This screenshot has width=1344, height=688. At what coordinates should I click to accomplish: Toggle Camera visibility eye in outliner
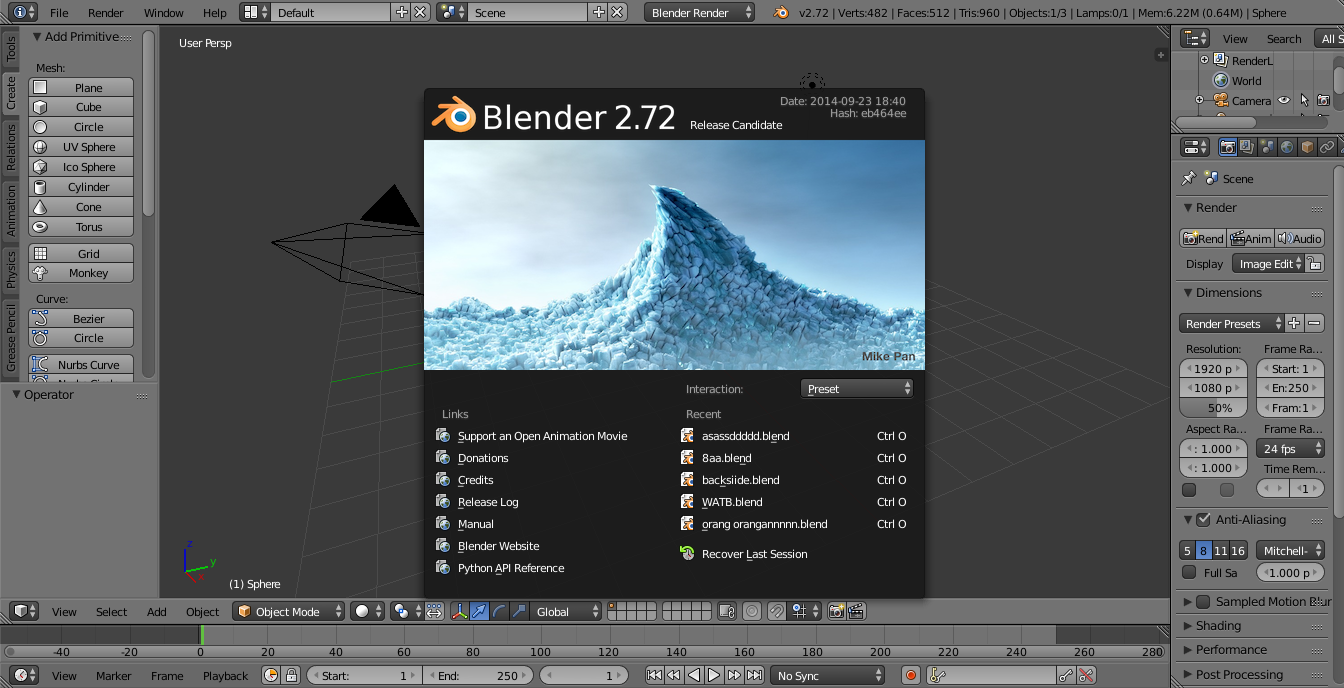pos(1284,100)
